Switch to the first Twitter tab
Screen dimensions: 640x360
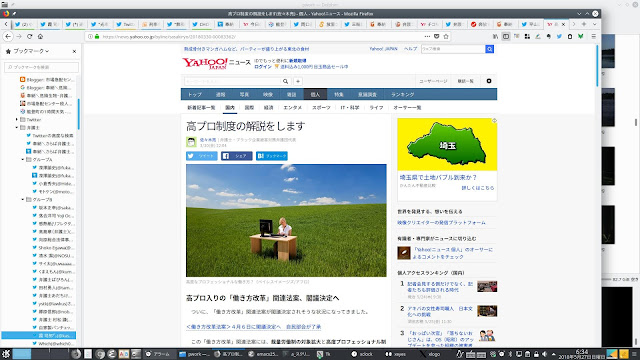click(x=24, y=24)
